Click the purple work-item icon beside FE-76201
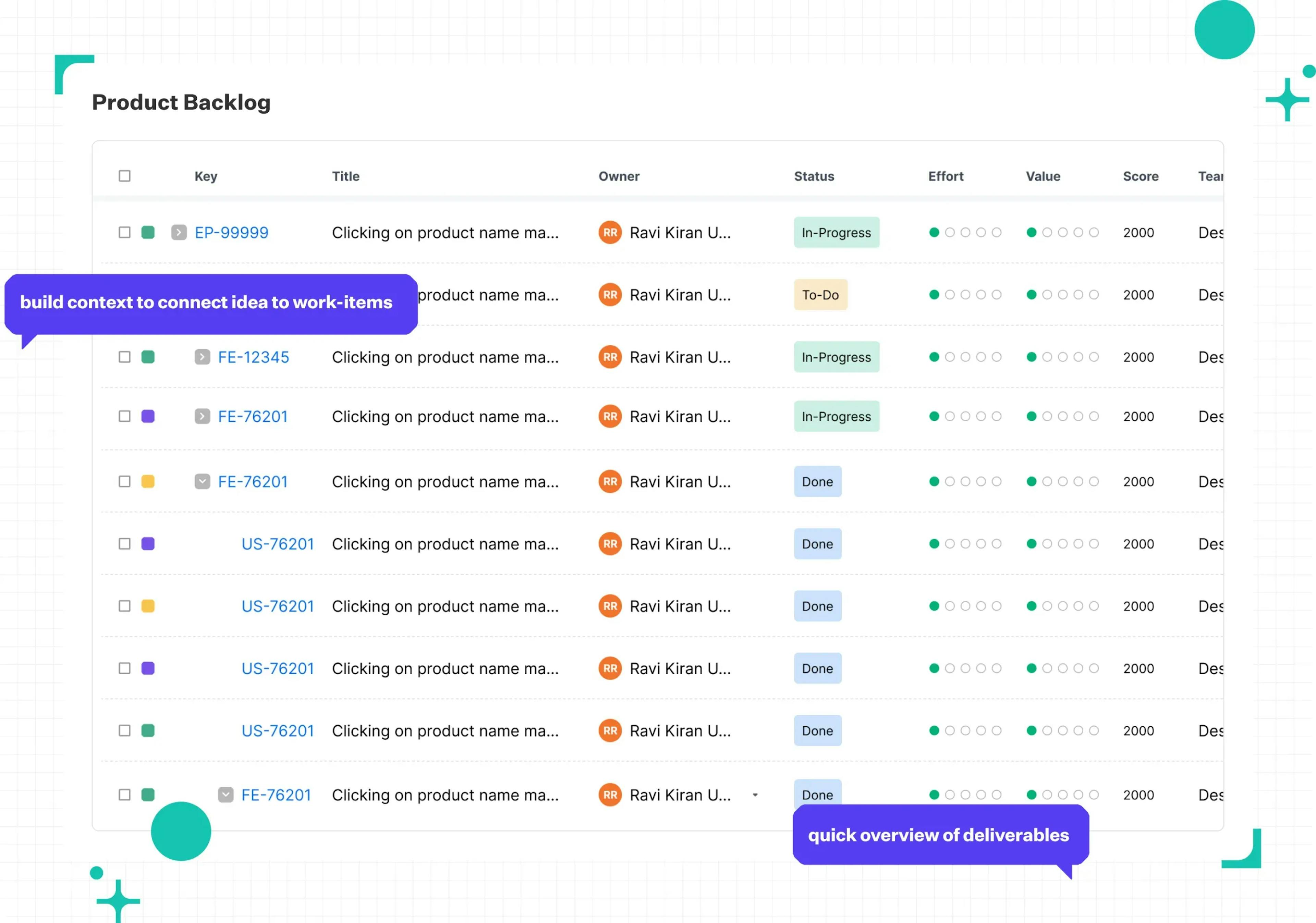This screenshot has height=923, width=1316. pos(148,416)
